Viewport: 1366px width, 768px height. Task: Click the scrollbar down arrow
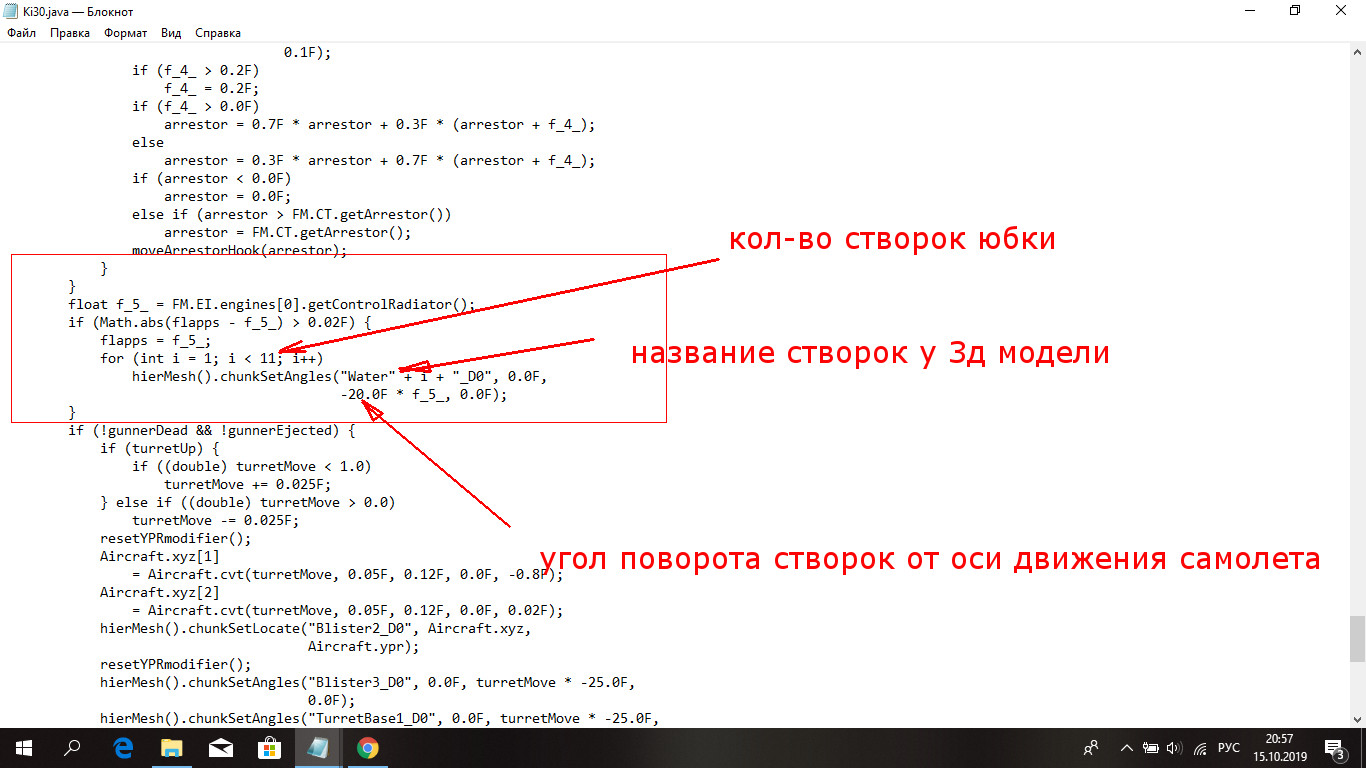coord(1357,718)
